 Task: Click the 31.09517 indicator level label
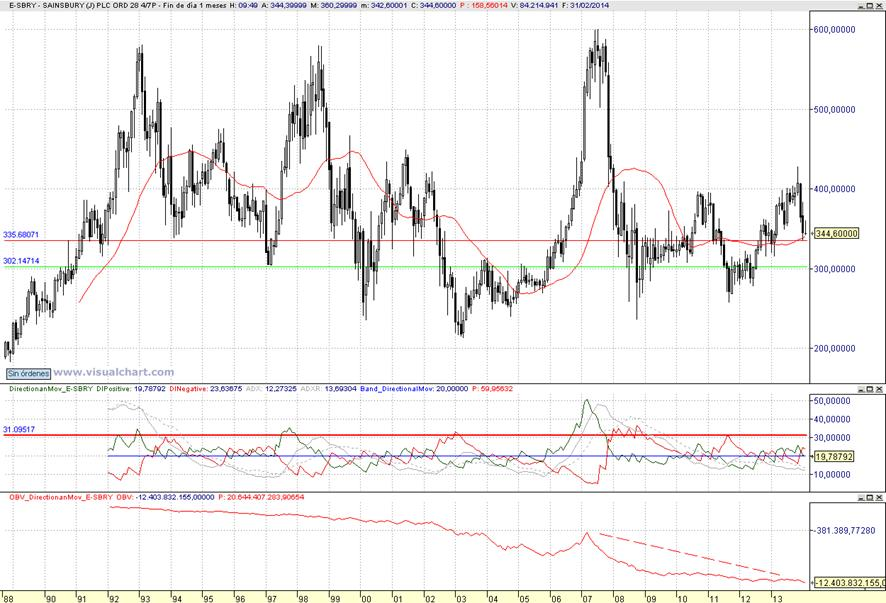[x=19, y=430]
